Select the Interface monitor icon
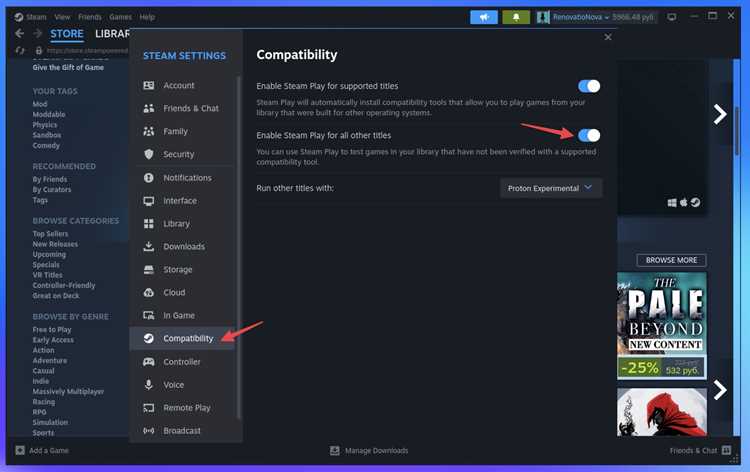Viewport: 750px width, 472px height. pos(149,201)
